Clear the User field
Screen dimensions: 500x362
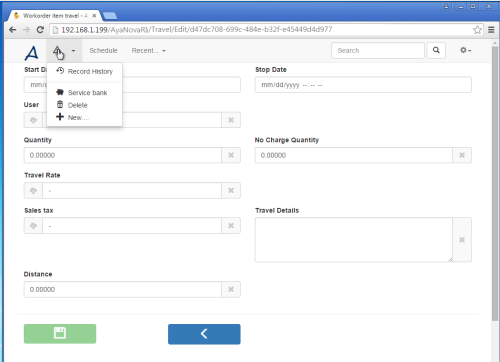pyautogui.click(x=231, y=120)
